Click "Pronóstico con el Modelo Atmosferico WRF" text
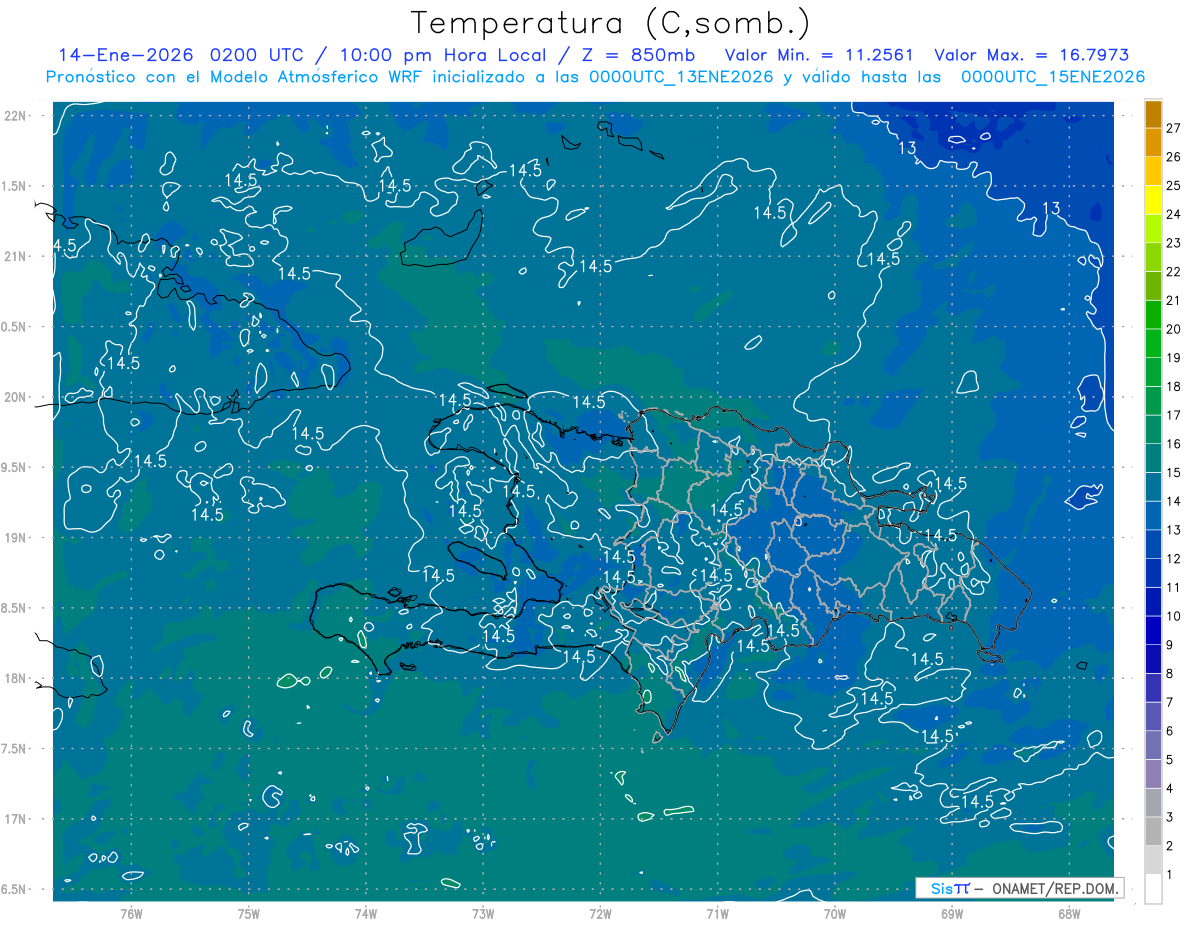The height and width of the screenshot is (927, 1200). (x=236, y=77)
